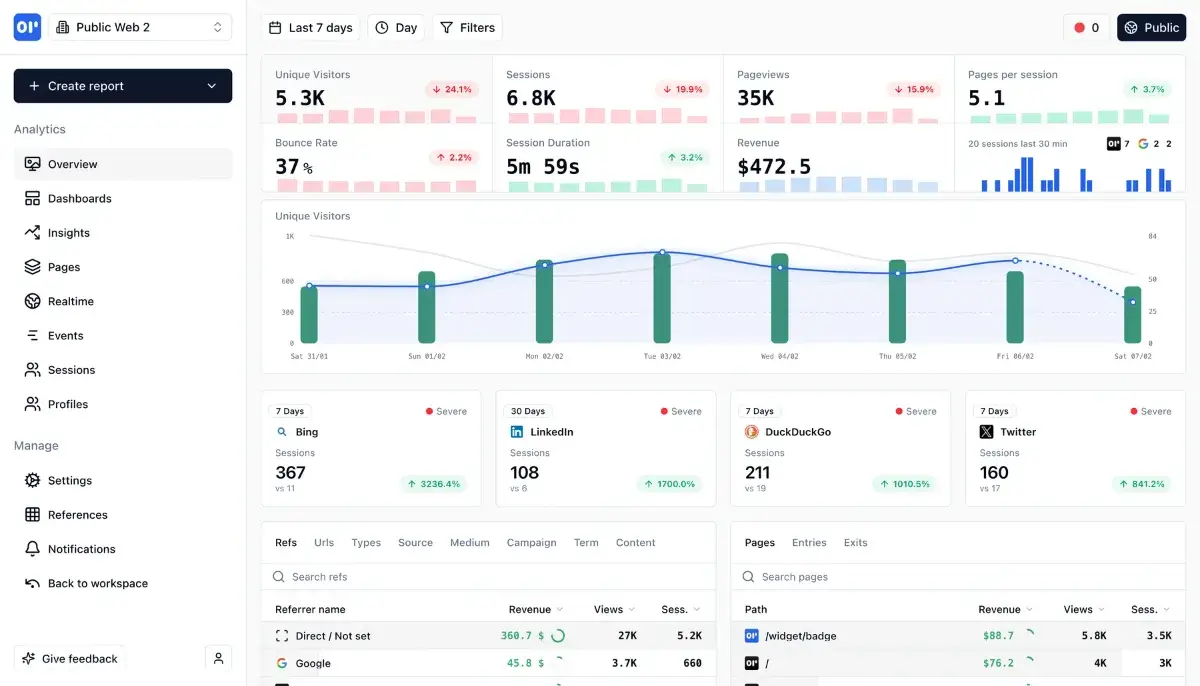Switch to the Exits tab

click(855, 542)
